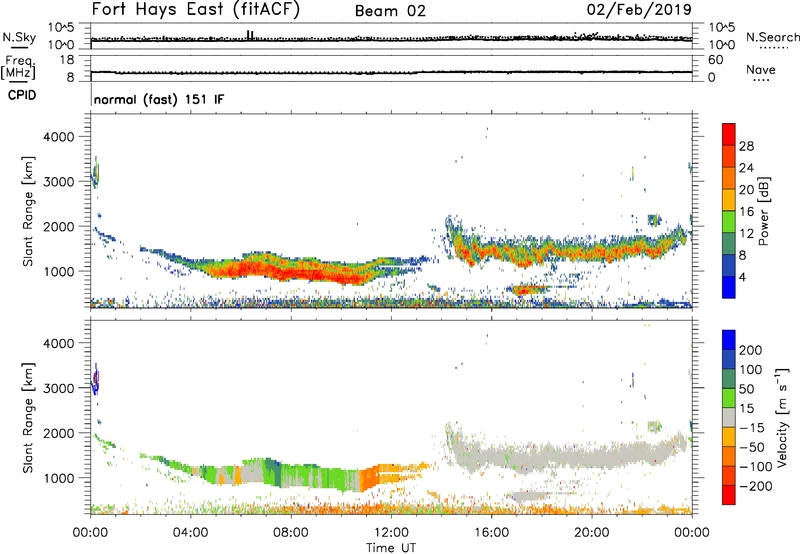This screenshot has height=554, width=800.
Task: Click the "20:00" time tick label
Action: [591, 533]
